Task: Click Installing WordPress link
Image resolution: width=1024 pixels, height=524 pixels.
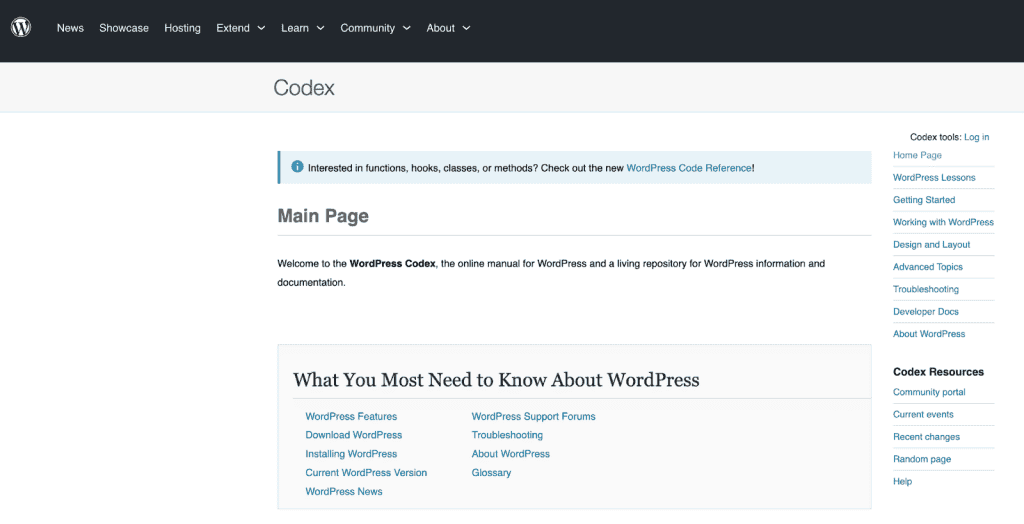Action: (x=351, y=454)
